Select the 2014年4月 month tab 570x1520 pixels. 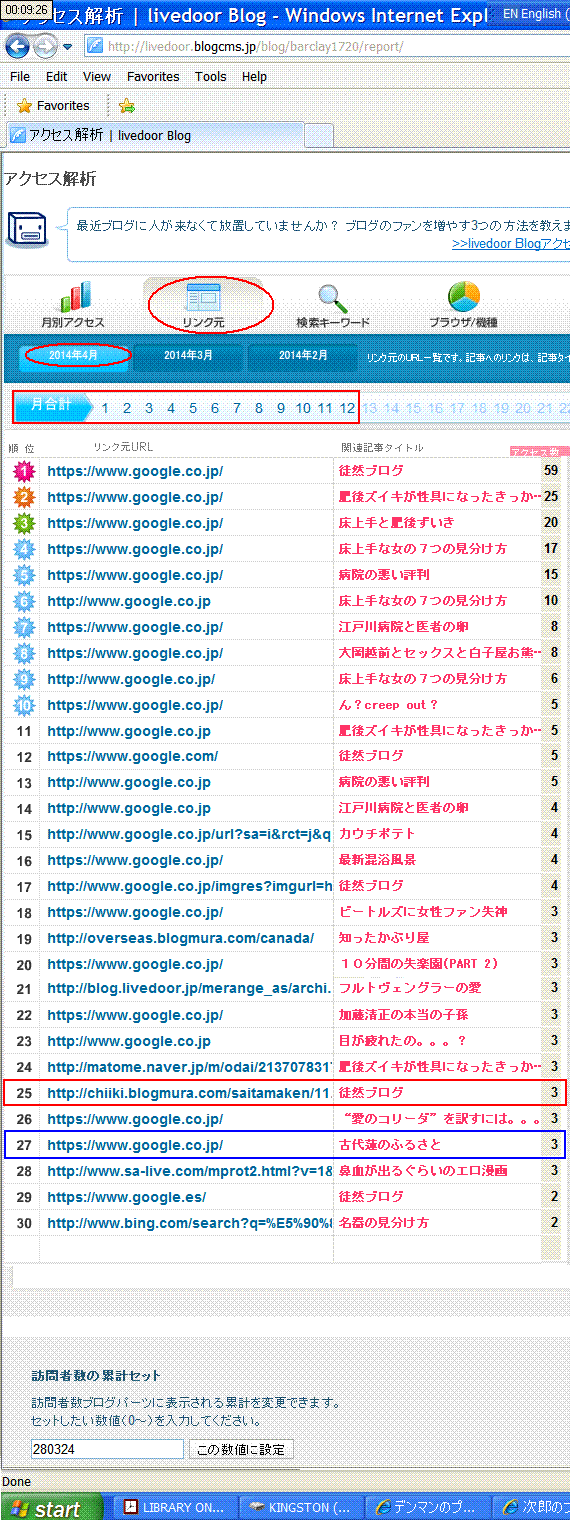coord(76,355)
